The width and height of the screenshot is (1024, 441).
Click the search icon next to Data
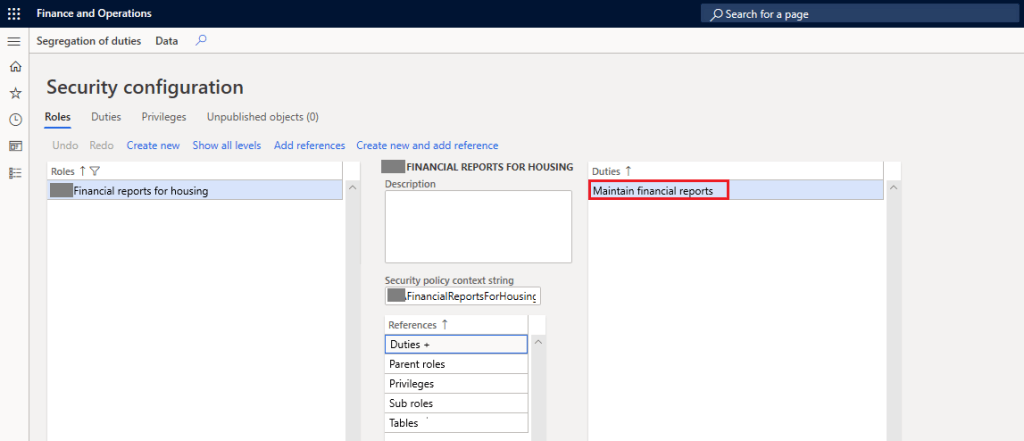click(x=201, y=41)
